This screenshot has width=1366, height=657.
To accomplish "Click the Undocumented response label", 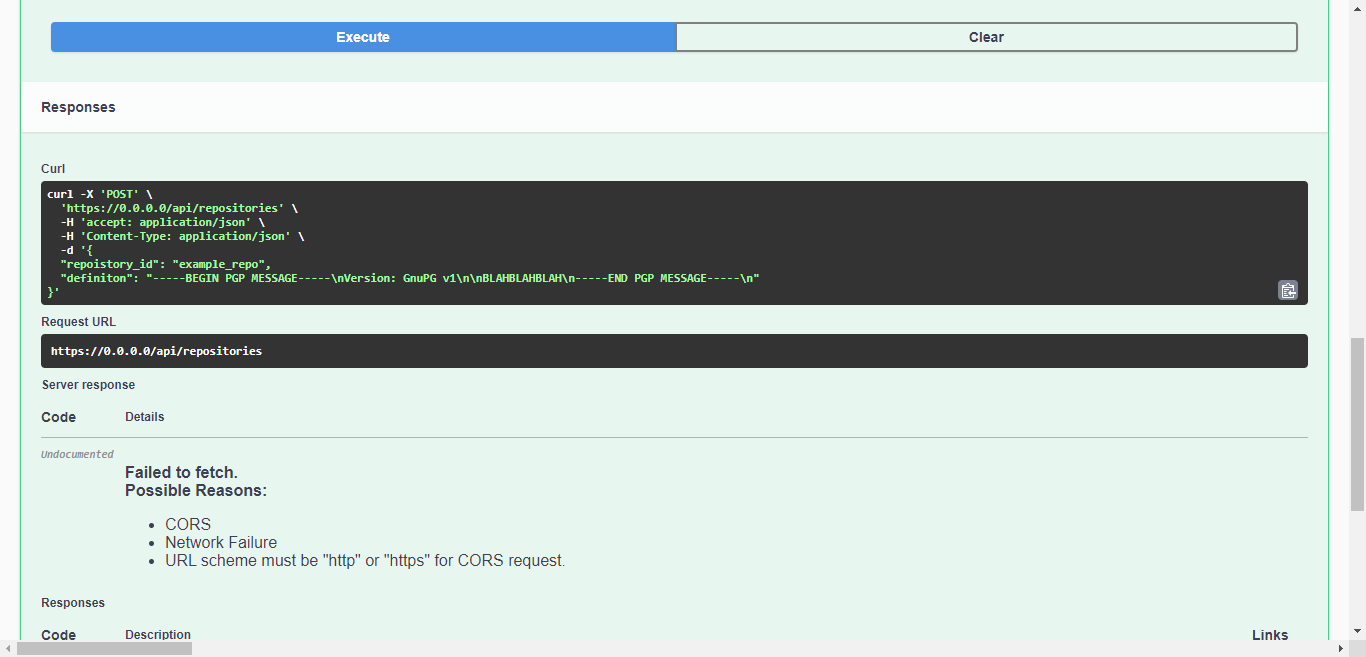I will tap(77, 453).
